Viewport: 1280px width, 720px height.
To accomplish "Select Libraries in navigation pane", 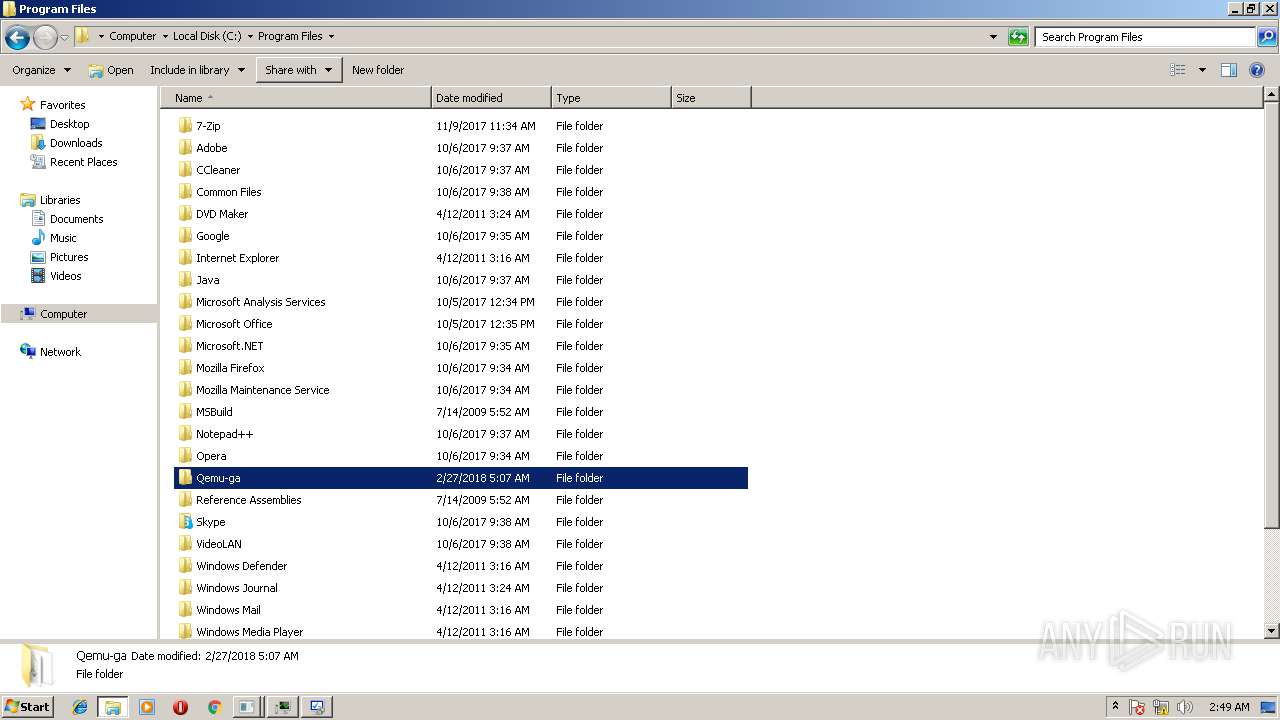I will (60, 200).
